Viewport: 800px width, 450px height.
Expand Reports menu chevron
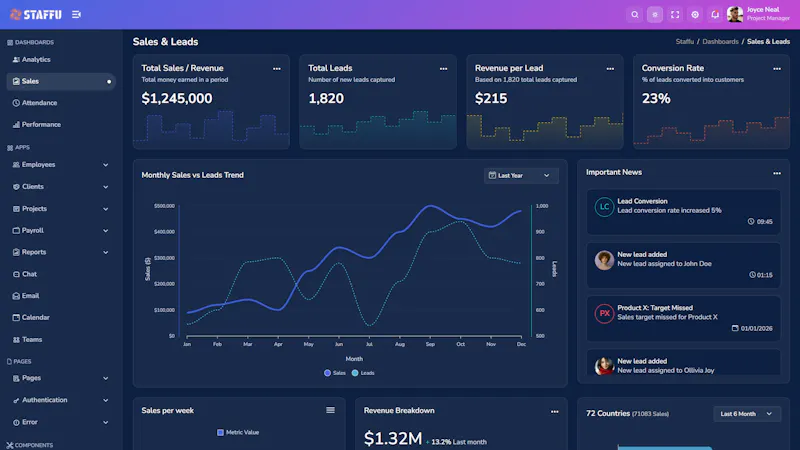point(106,252)
